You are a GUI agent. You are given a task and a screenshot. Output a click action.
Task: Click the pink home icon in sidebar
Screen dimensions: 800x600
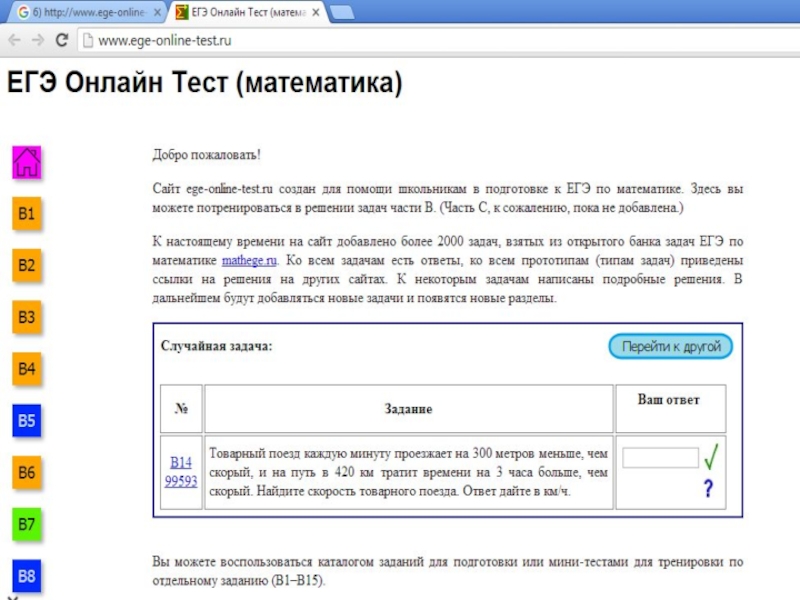click(27, 162)
